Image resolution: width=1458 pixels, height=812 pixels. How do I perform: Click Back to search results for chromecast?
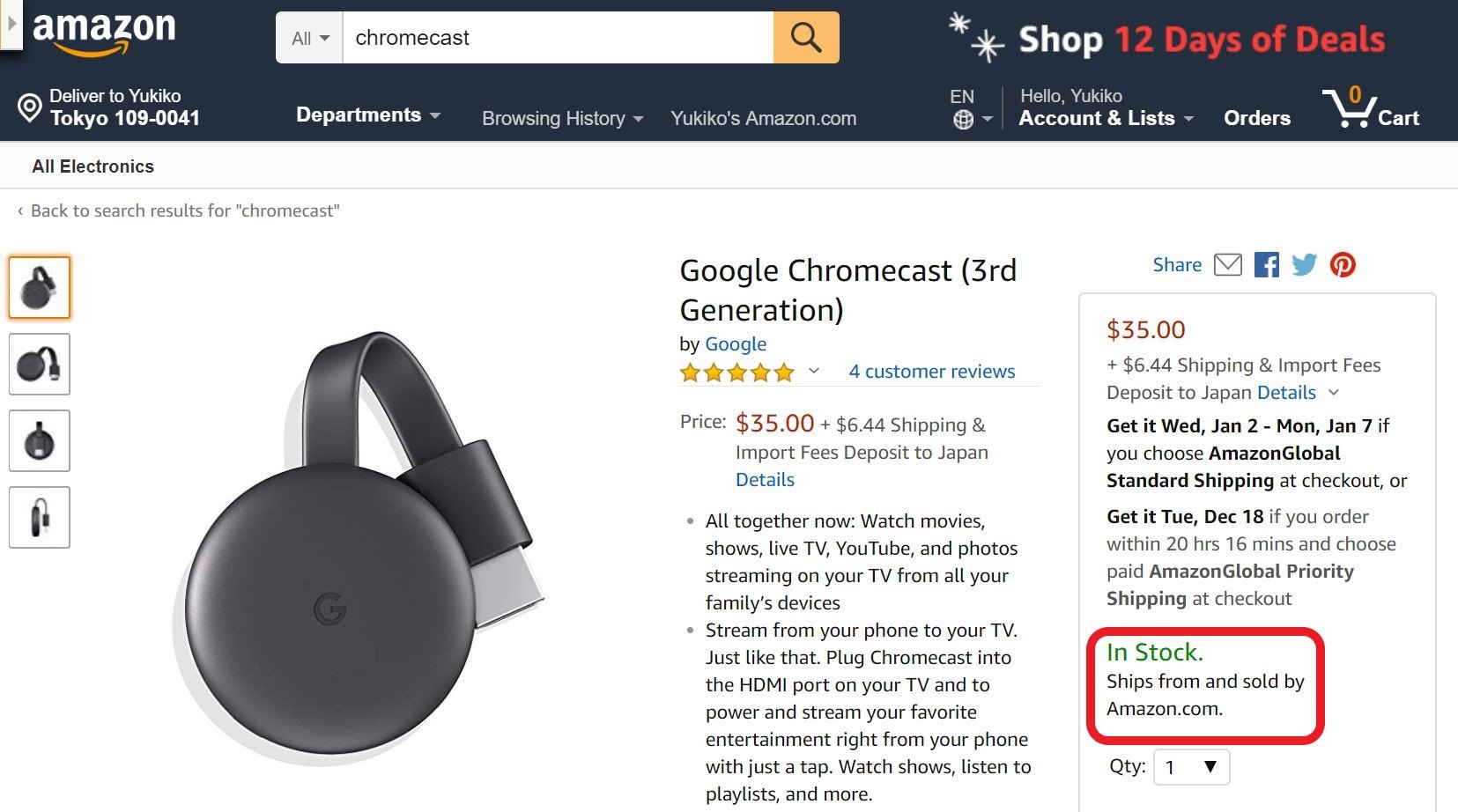point(185,210)
